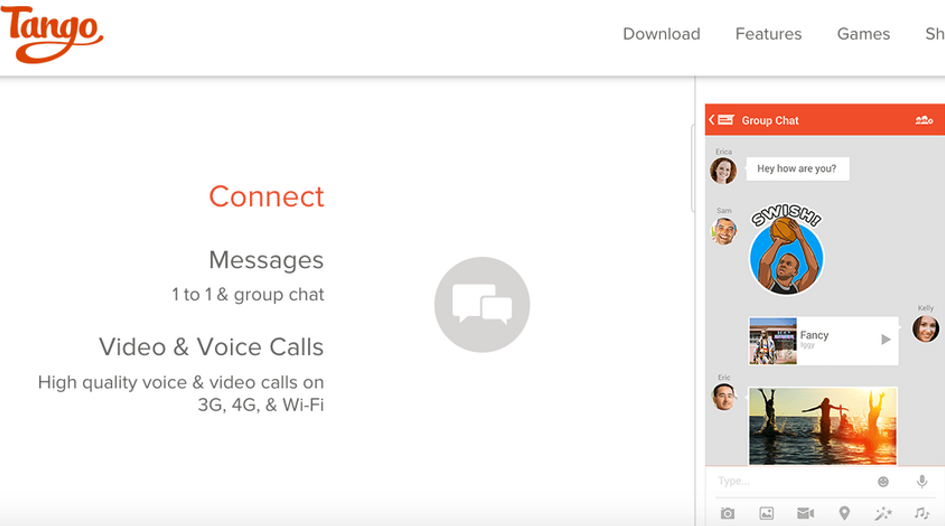Tap the back arrow in Group Chat header
Image resolution: width=945 pixels, height=526 pixels.
pyautogui.click(x=712, y=120)
